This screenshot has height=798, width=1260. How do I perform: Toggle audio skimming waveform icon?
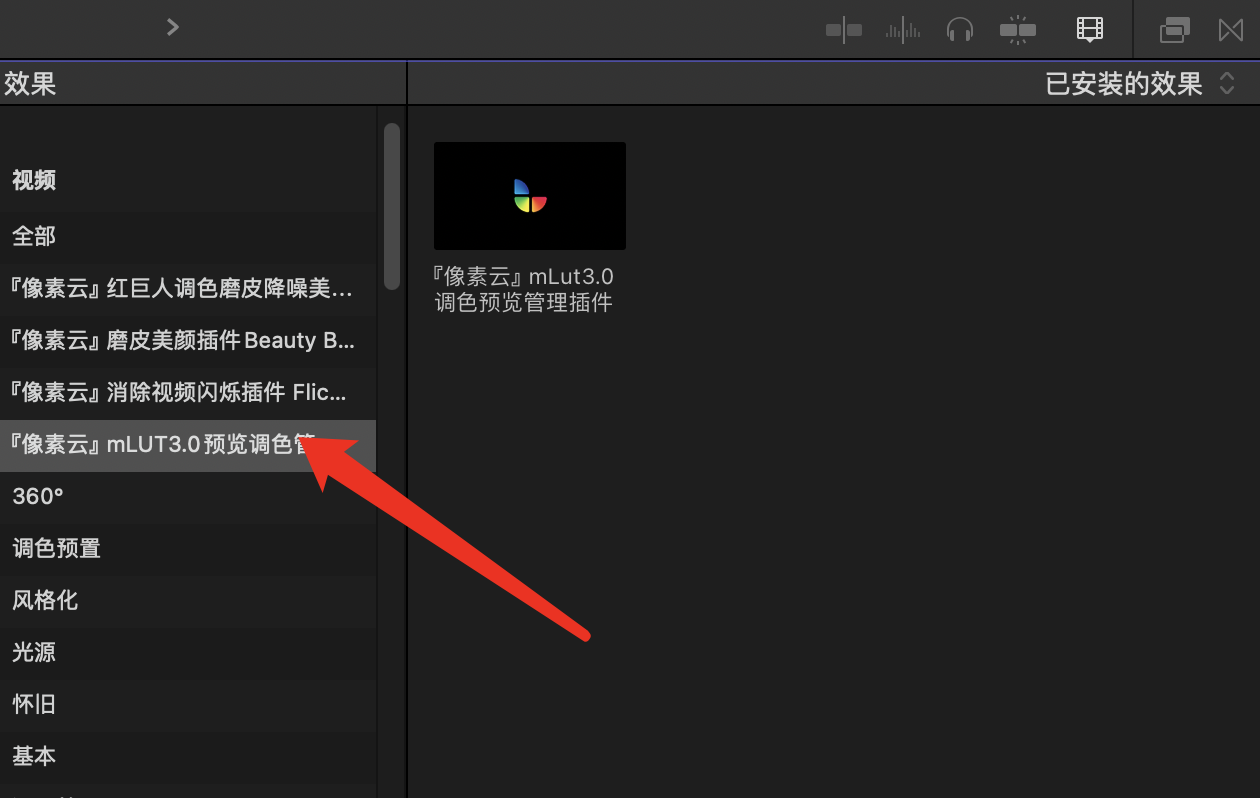click(x=903, y=30)
